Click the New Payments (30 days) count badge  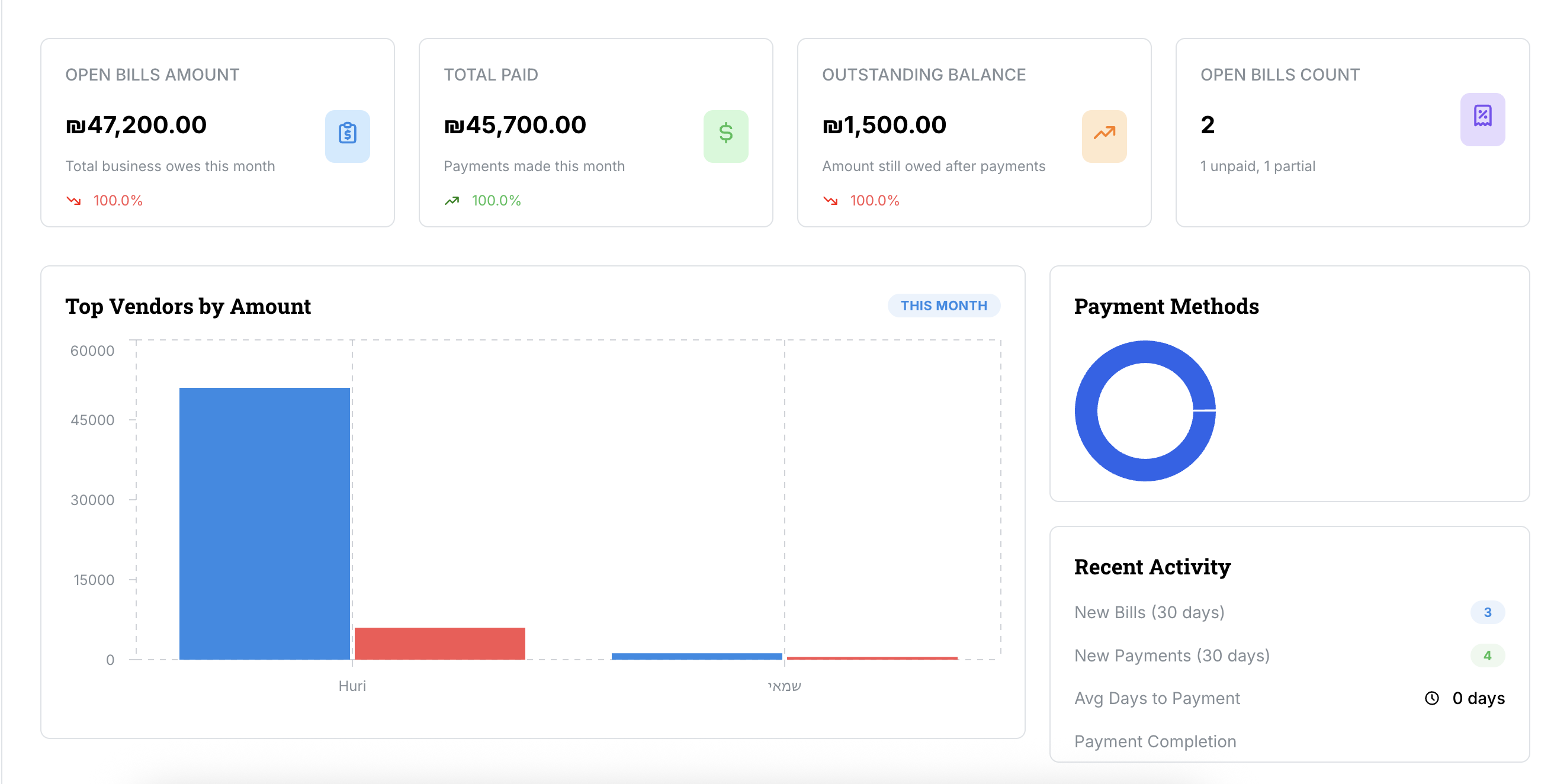[1488, 655]
